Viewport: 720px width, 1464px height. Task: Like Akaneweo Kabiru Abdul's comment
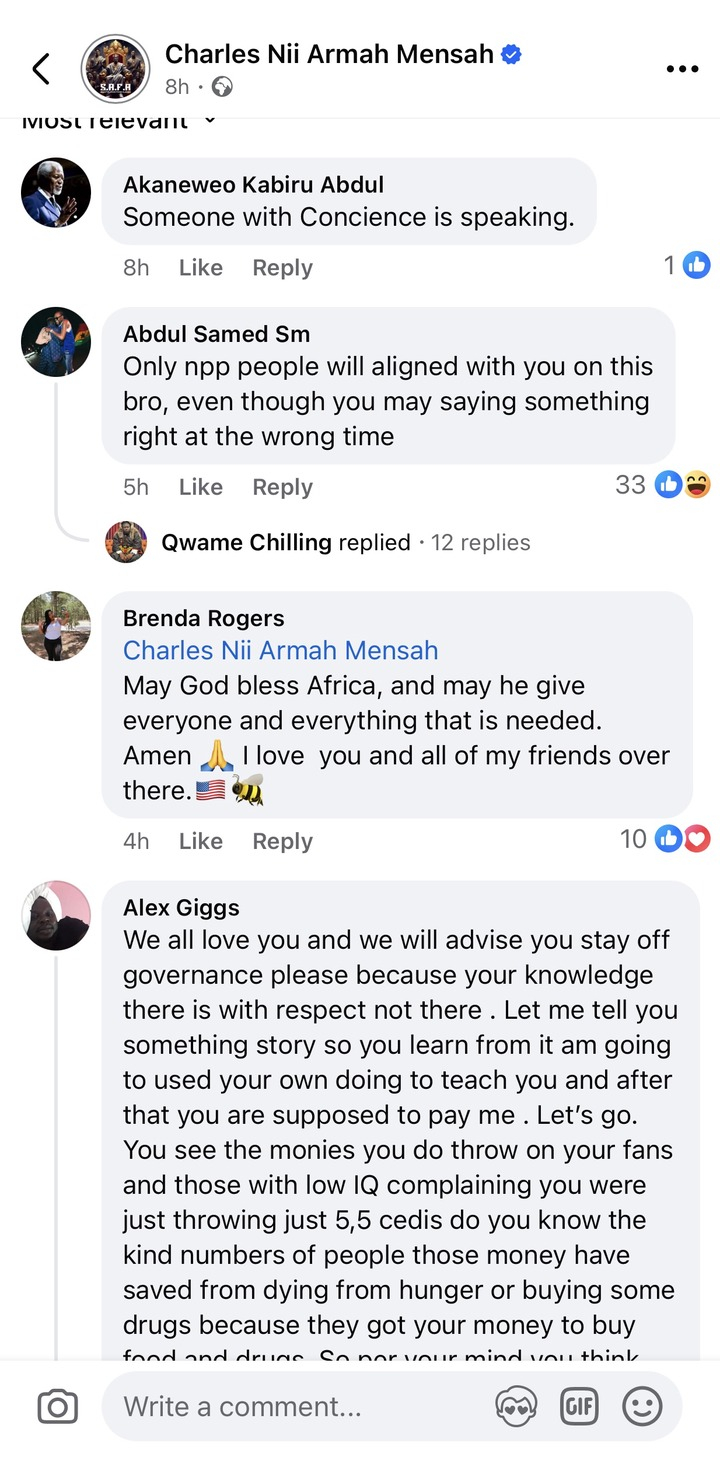200,268
